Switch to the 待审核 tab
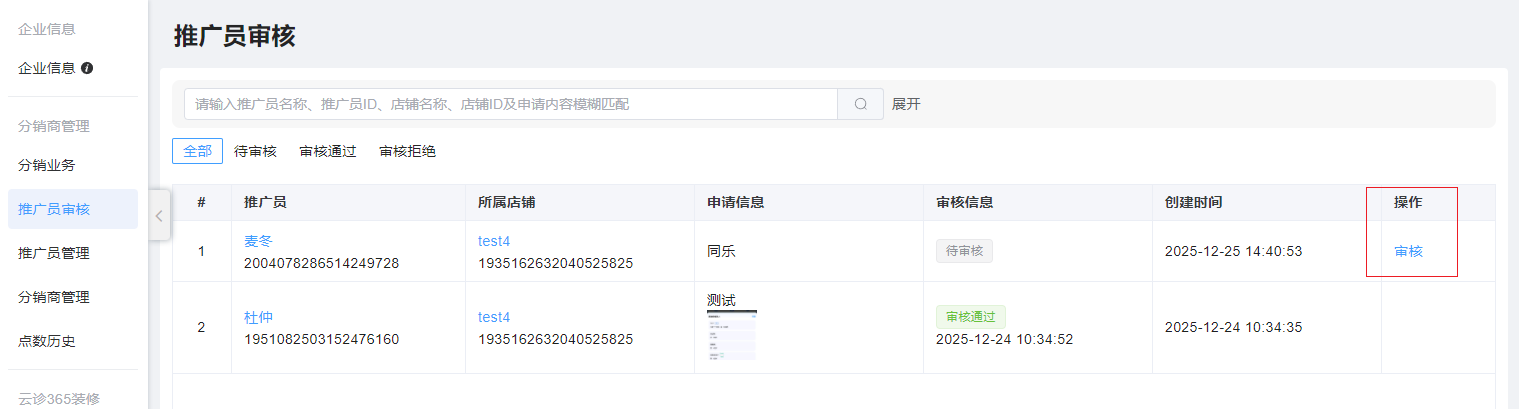The height and width of the screenshot is (409, 1519). (x=255, y=151)
